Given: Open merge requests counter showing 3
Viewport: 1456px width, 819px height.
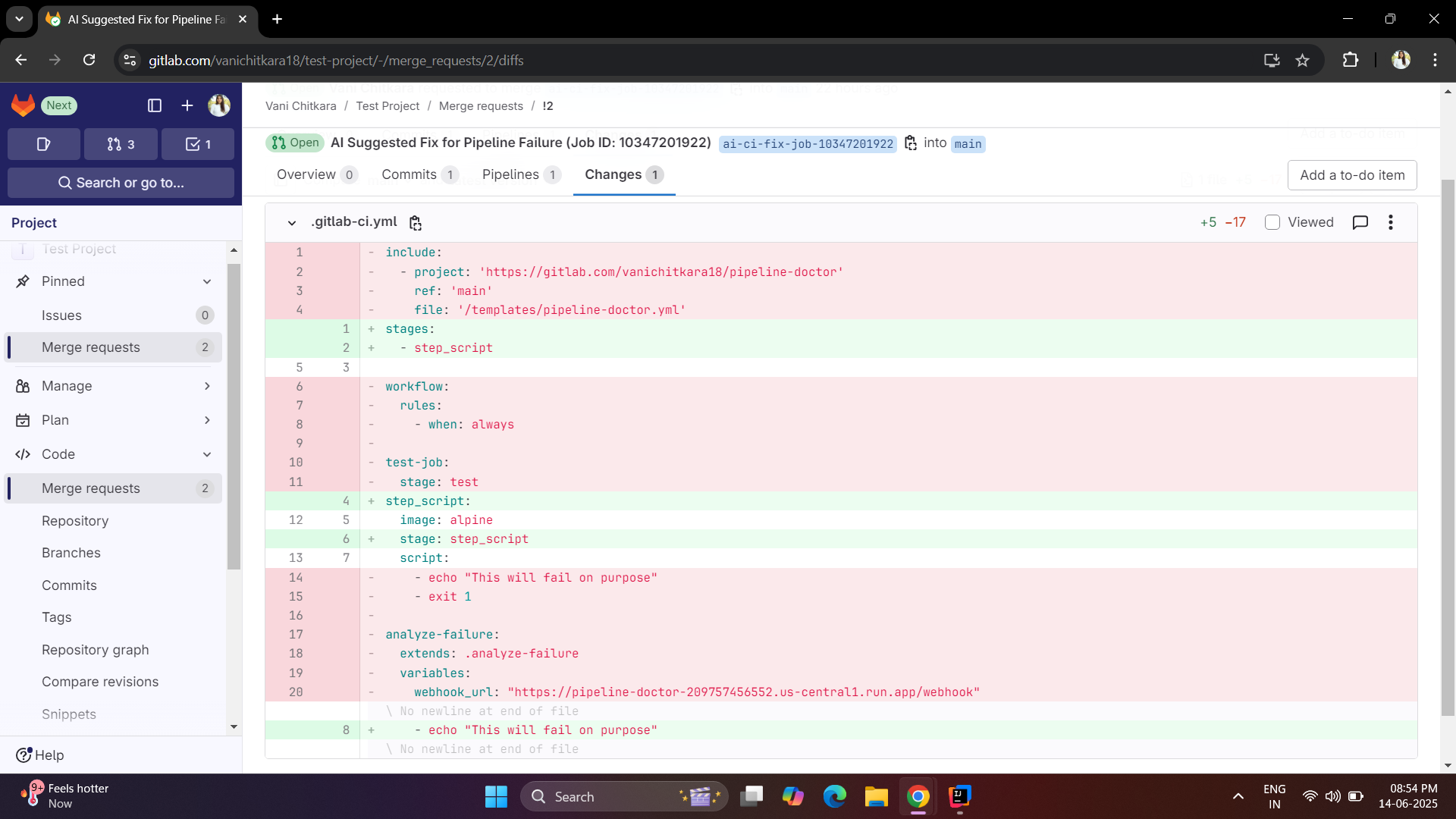Looking at the screenshot, I should (x=121, y=144).
